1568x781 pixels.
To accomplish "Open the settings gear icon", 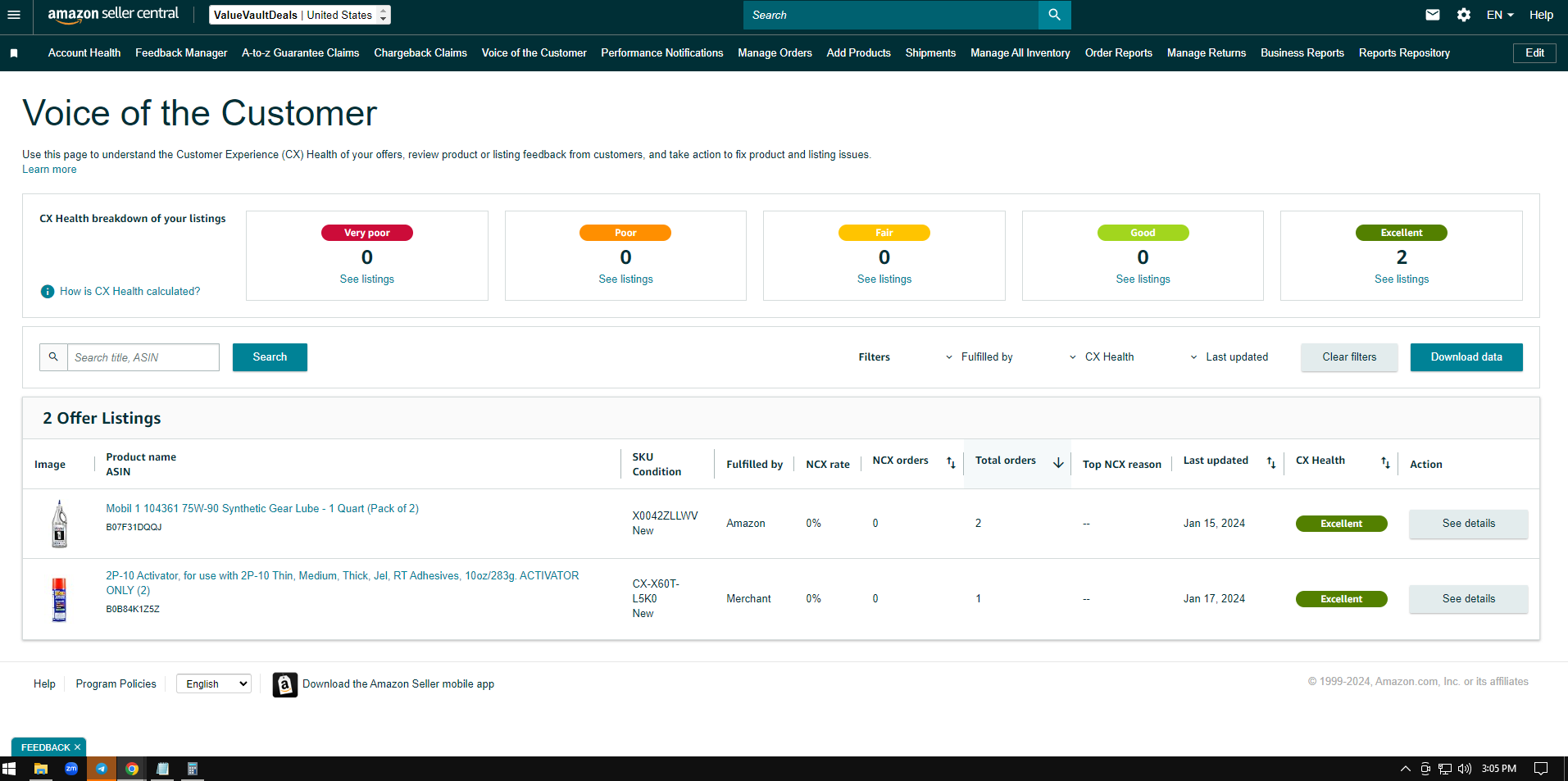I will pyautogui.click(x=1464, y=15).
